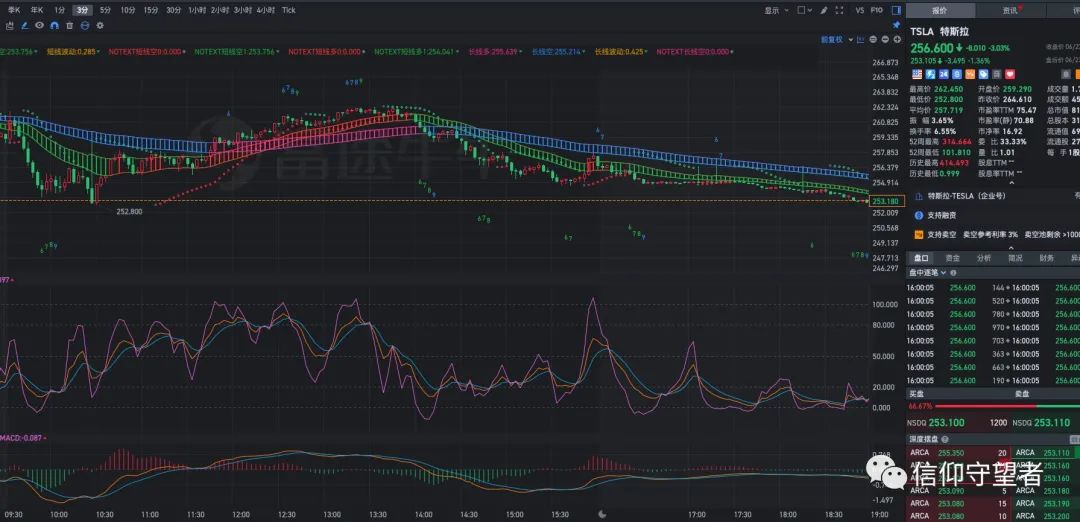Open the 显示 display dropdown
1080x522 pixels.
775,10
